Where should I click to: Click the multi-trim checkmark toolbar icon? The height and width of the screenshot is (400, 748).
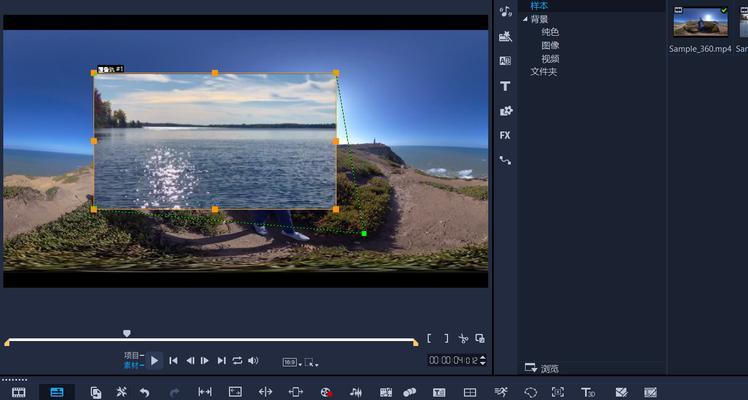(621, 392)
